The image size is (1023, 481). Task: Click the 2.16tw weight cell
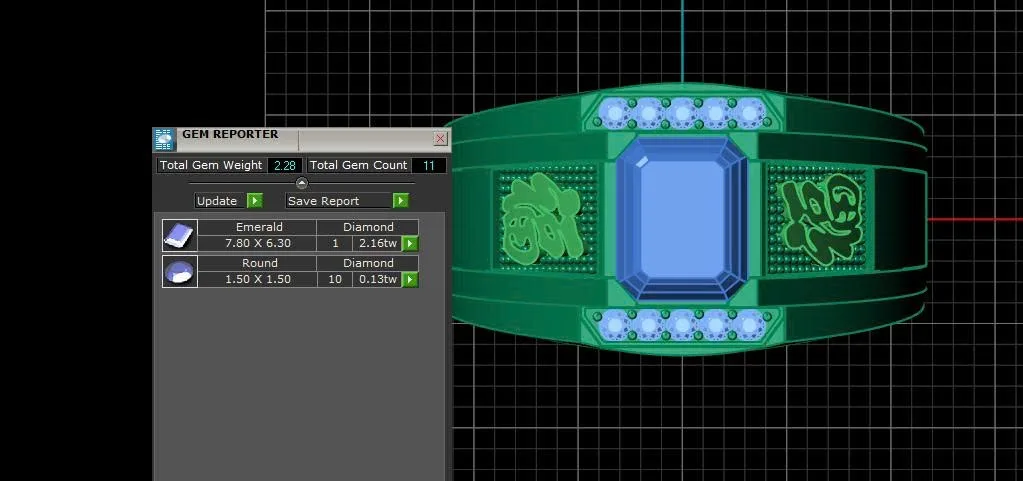click(x=377, y=243)
